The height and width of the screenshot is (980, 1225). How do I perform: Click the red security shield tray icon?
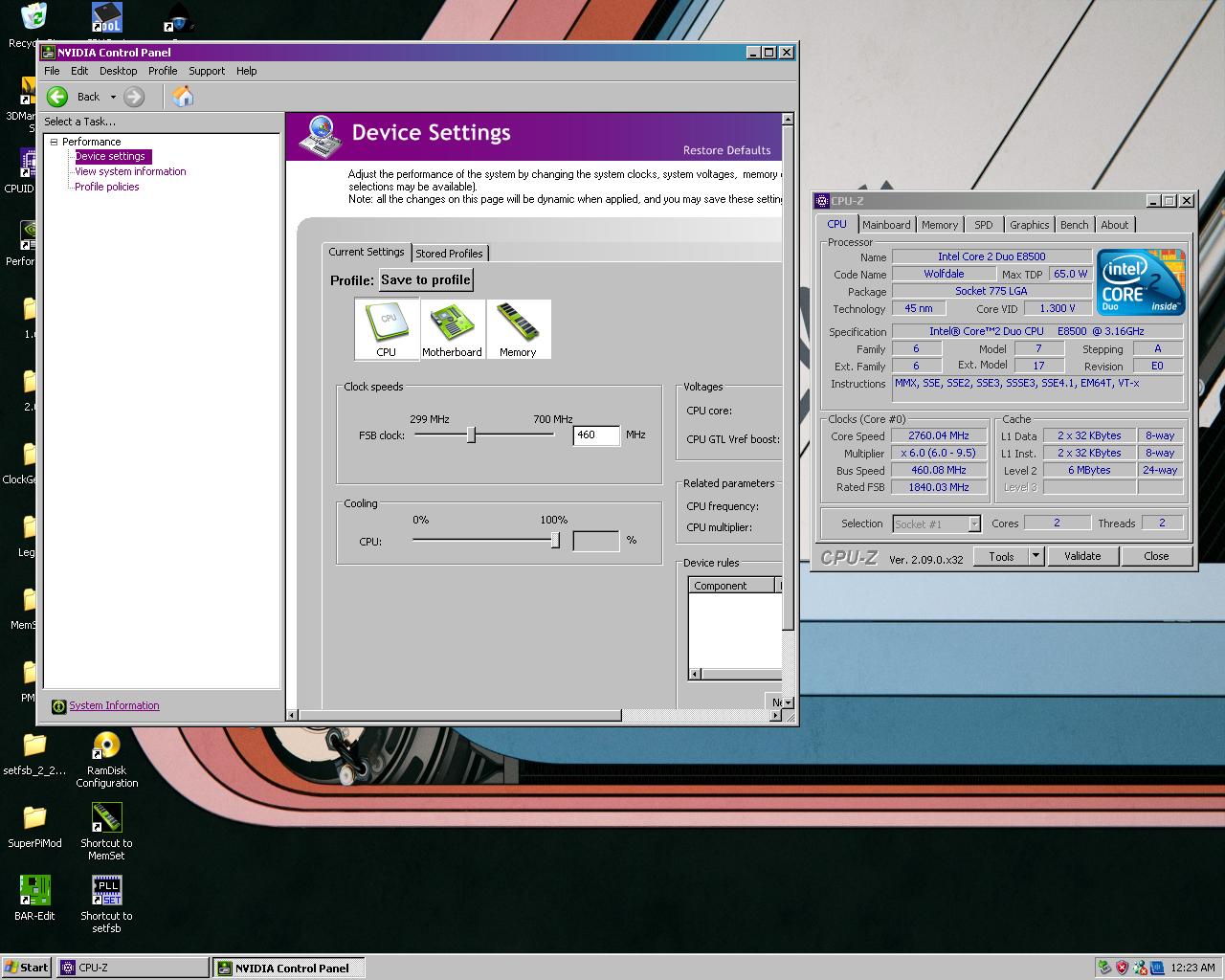click(x=1123, y=968)
